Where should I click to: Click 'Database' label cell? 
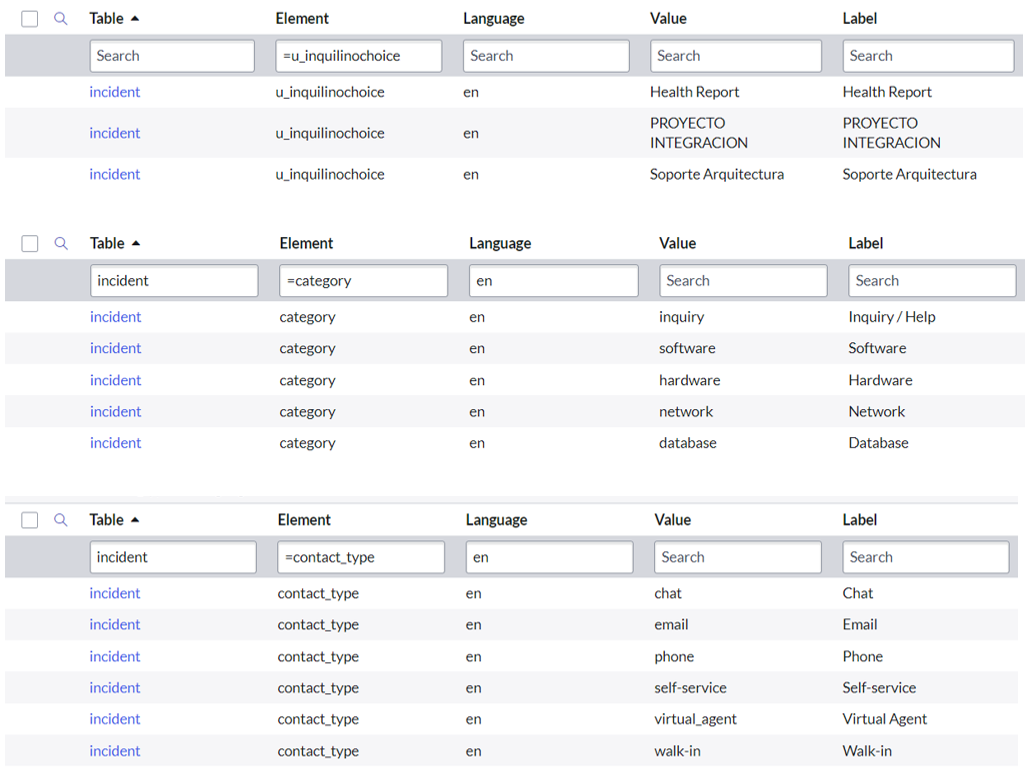tap(879, 443)
